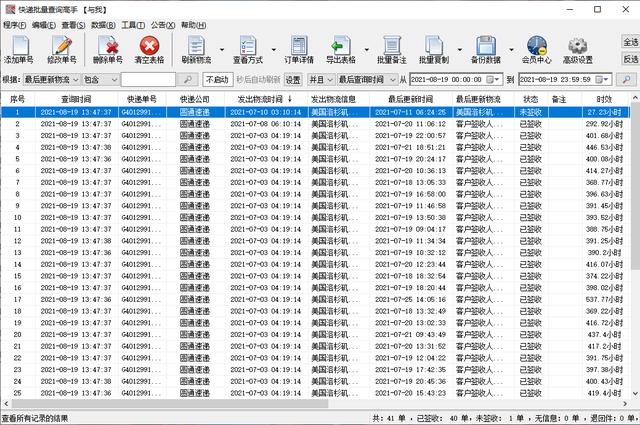The height and width of the screenshot is (425, 640).
Task: Expand the 批量复制 dropdown arrow
Action: tap(460, 50)
